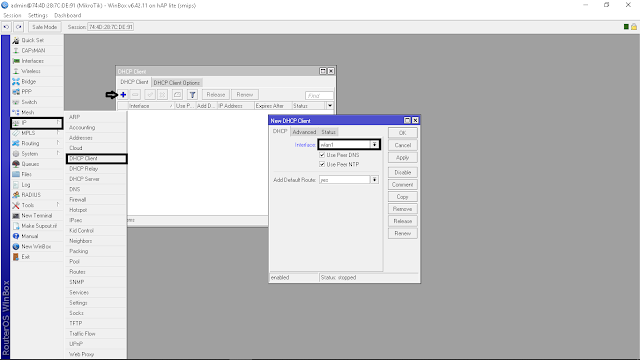
Task: Expand the MPLS submenu
Action: tap(37, 133)
